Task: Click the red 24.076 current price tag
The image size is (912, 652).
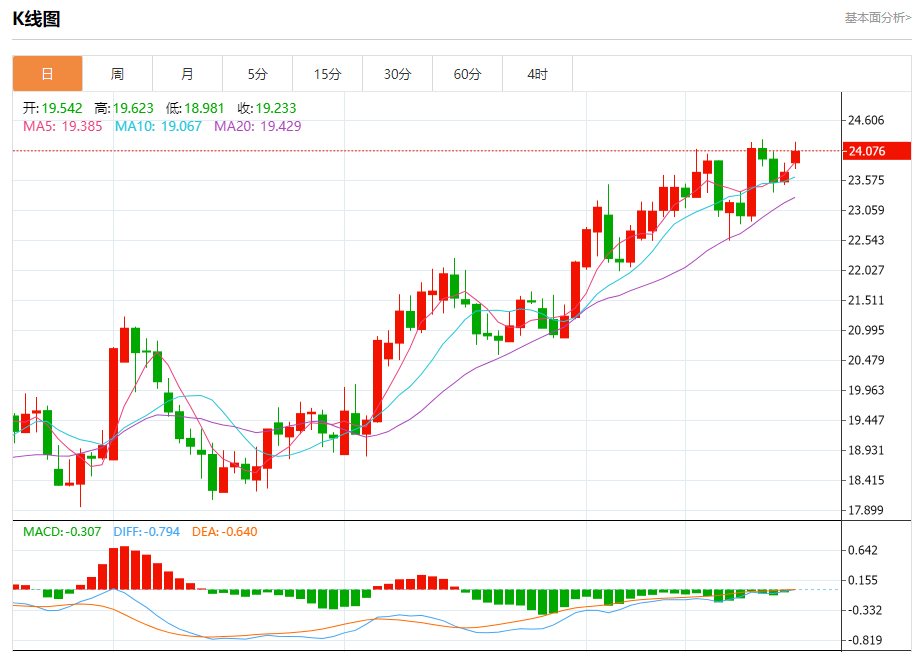Action: click(877, 151)
